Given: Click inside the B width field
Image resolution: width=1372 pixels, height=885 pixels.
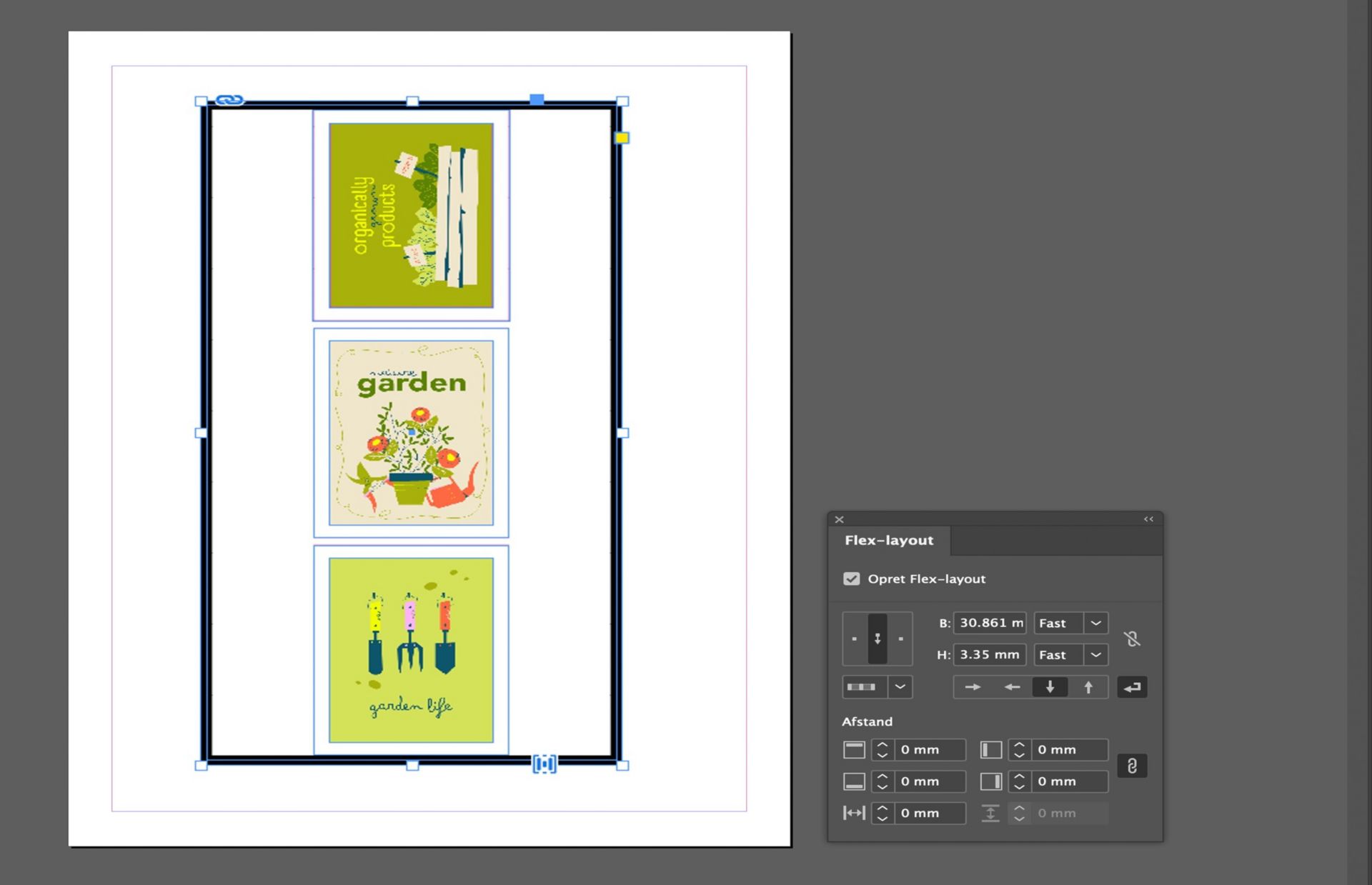Looking at the screenshot, I should [990, 623].
